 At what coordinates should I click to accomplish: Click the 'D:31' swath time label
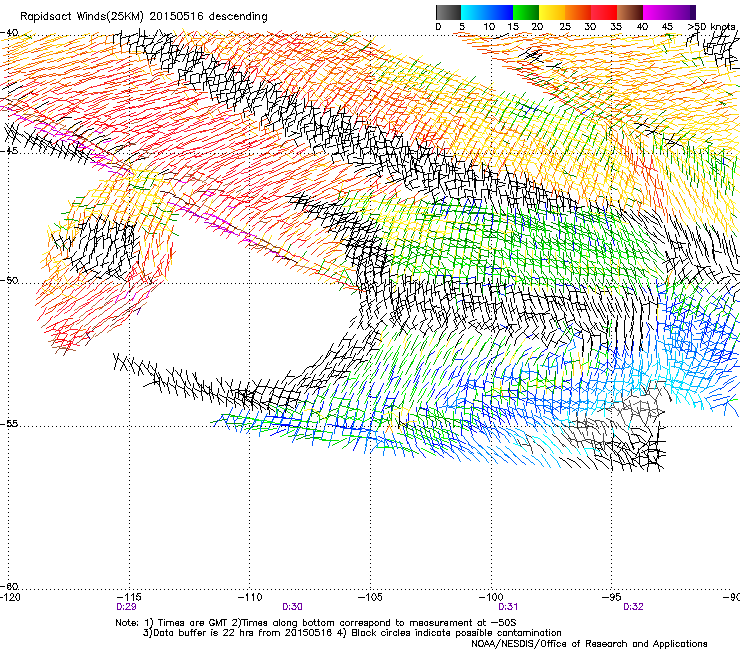click(508, 607)
